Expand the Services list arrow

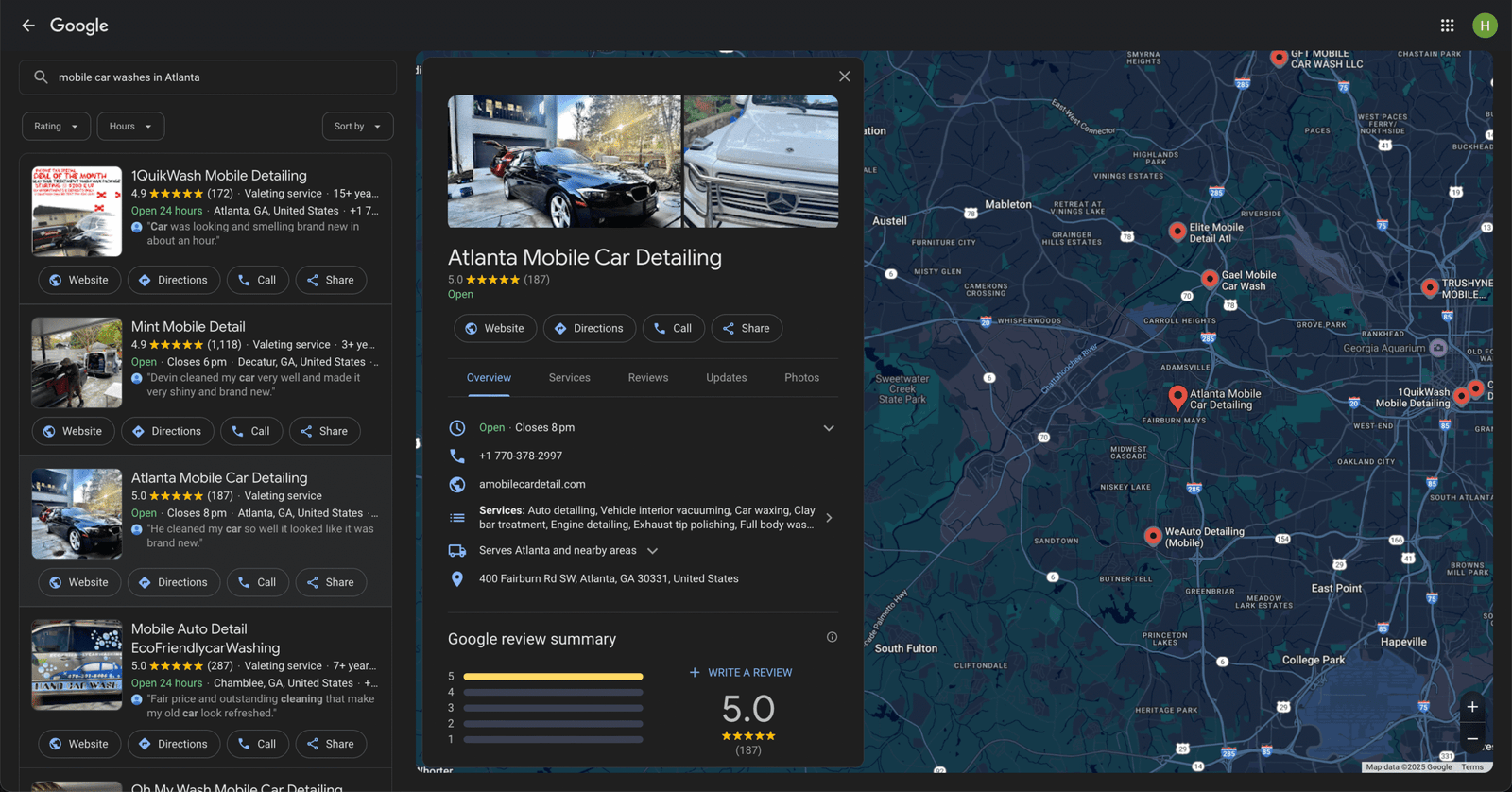pyautogui.click(x=829, y=518)
